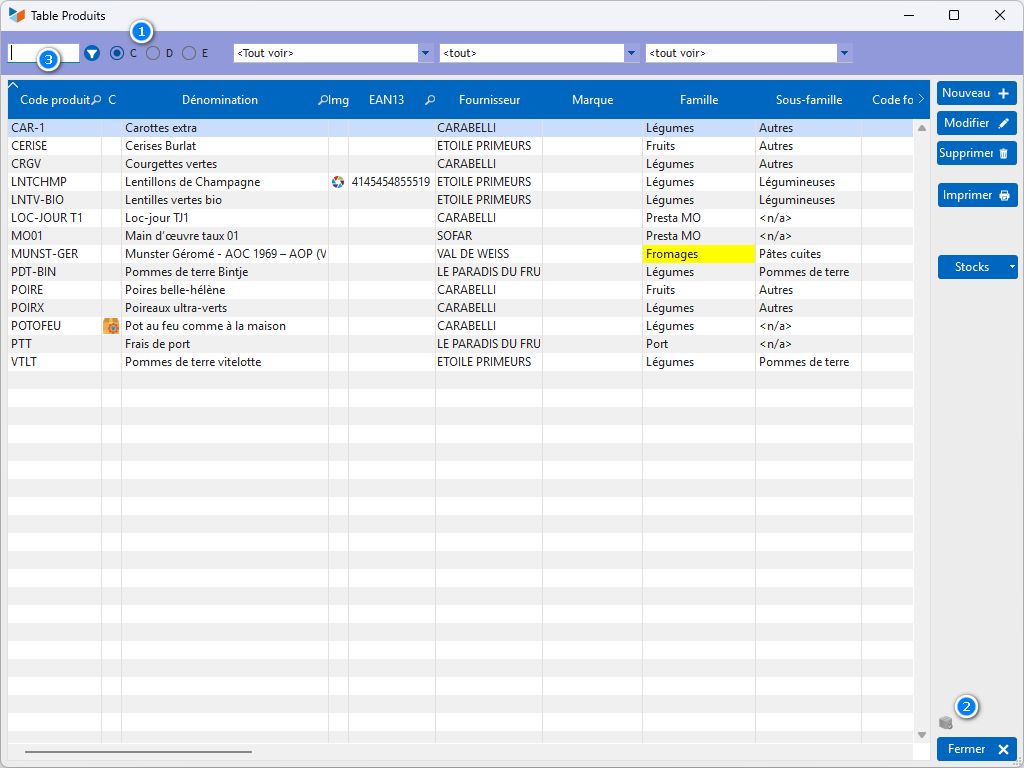This screenshot has height=768, width=1024.
Task: Click the magnifier in the Dénomination header
Action: pyautogui.click(x=323, y=100)
